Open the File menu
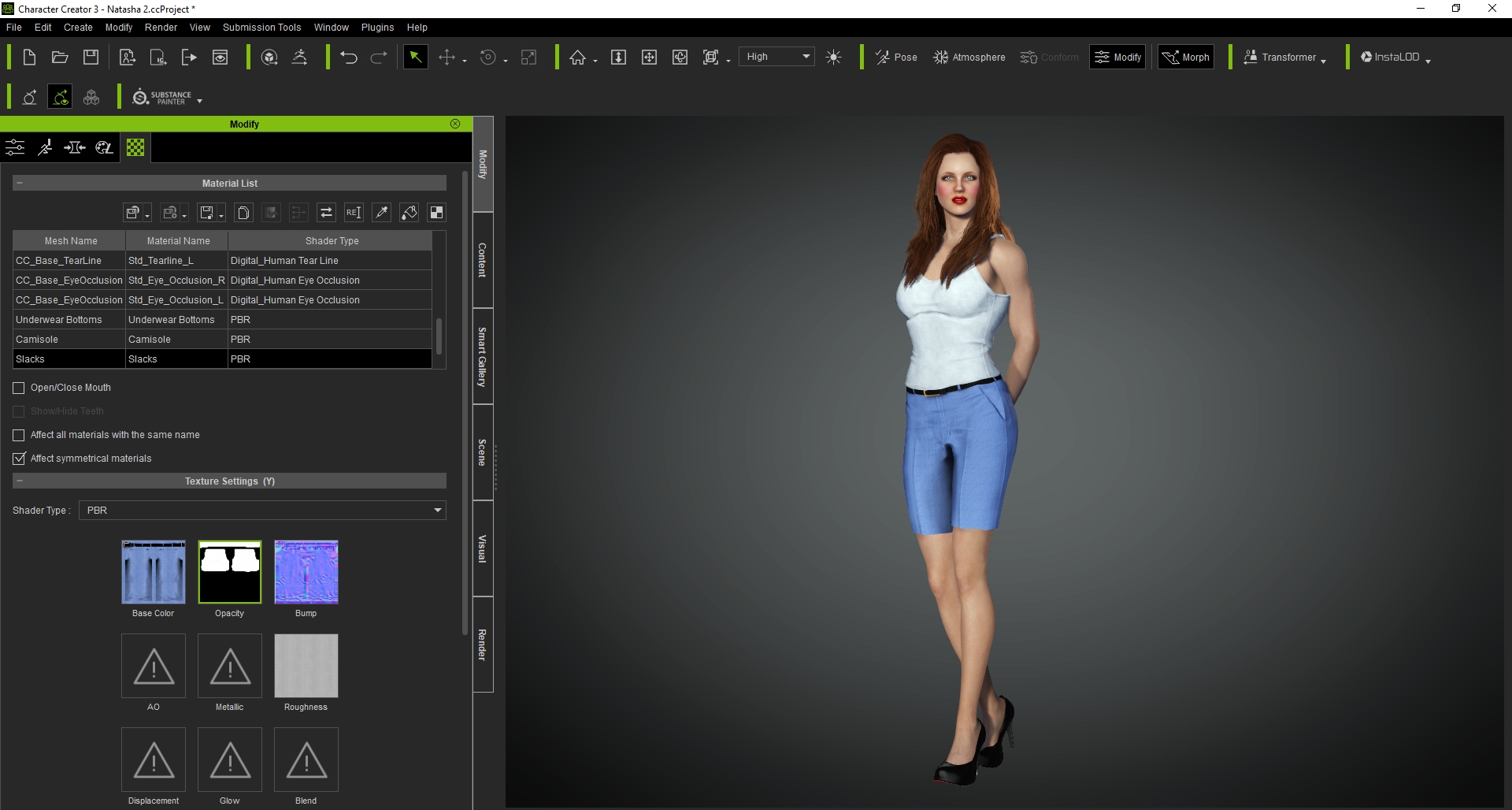This screenshot has width=1512, height=810. tap(14, 27)
